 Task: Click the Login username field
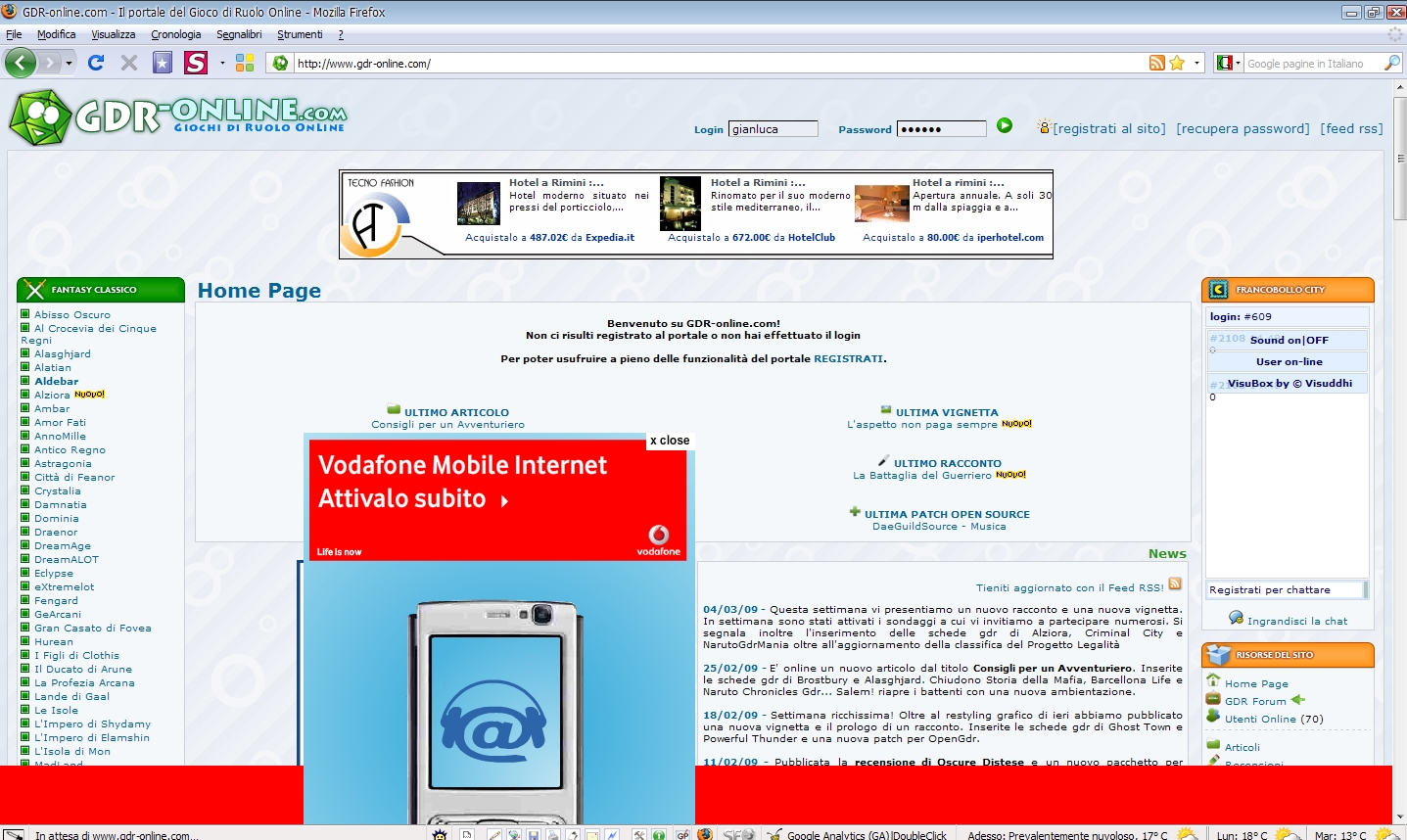(774, 128)
